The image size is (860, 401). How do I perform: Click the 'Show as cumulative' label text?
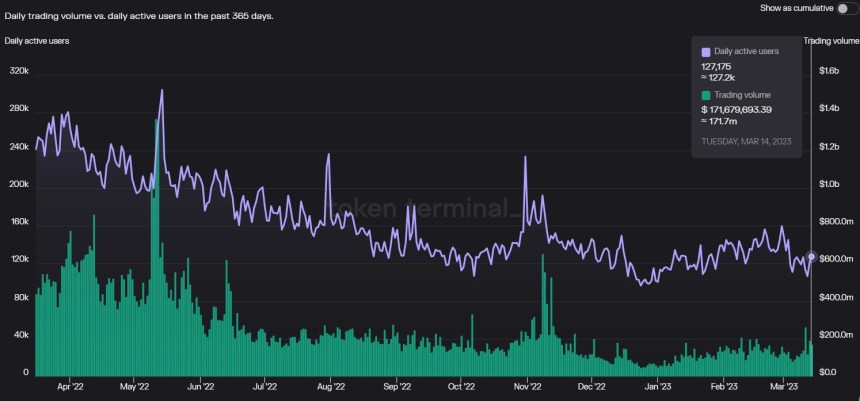point(796,8)
